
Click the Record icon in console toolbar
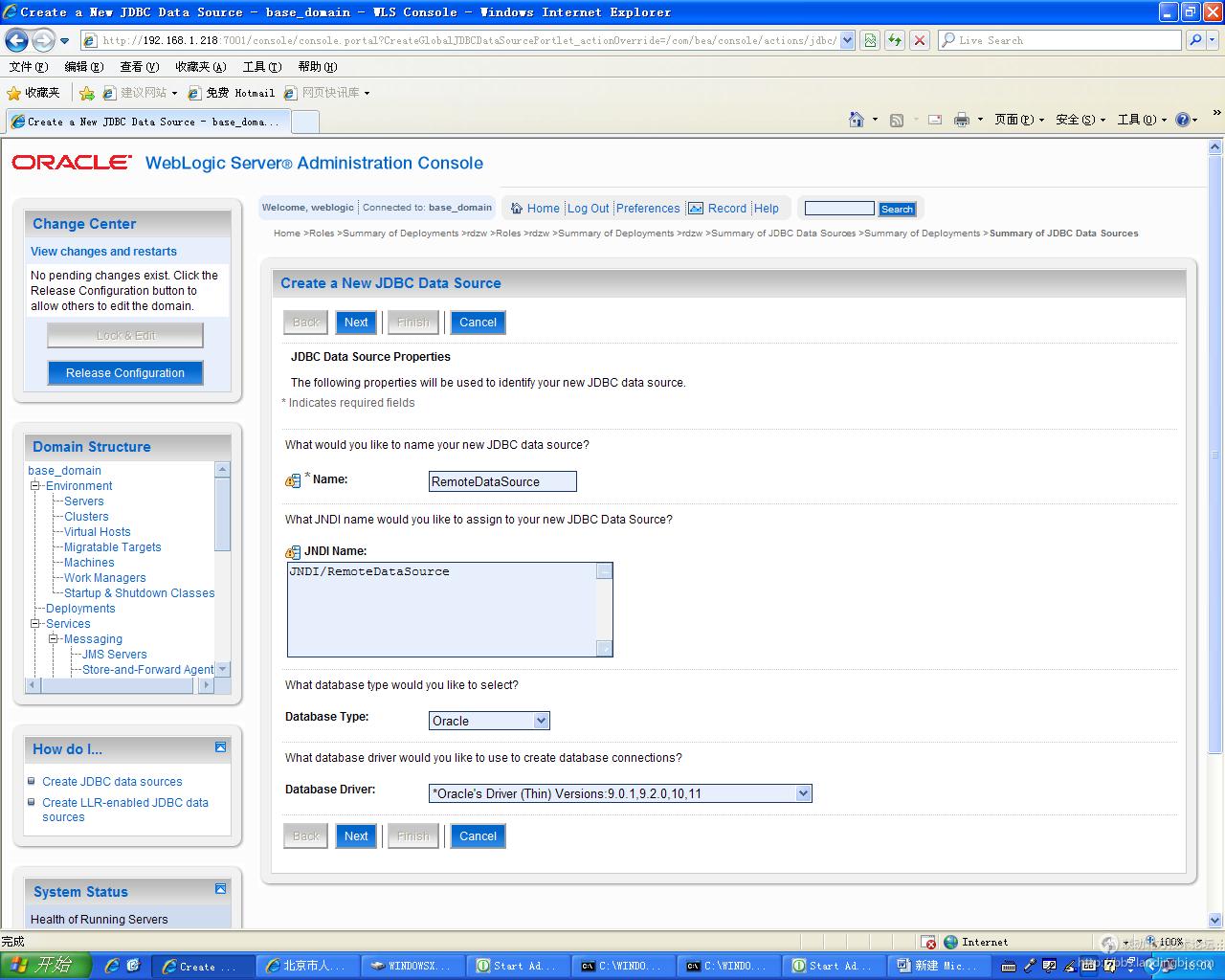click(696, 209)
